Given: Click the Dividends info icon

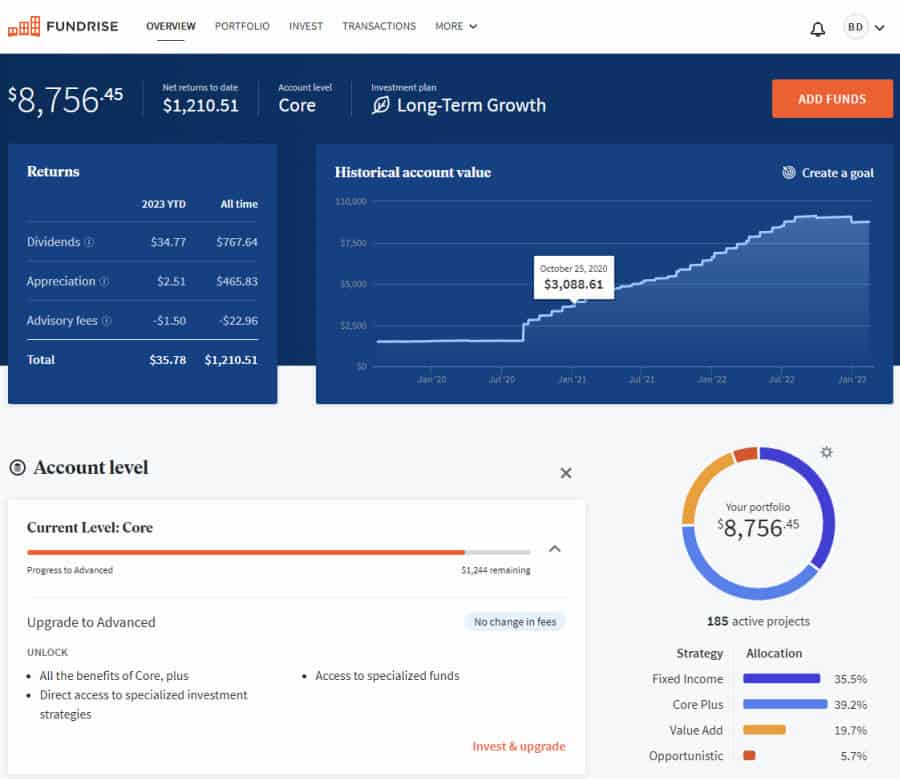Looking at the screenshot, I should tap(89, 242).
